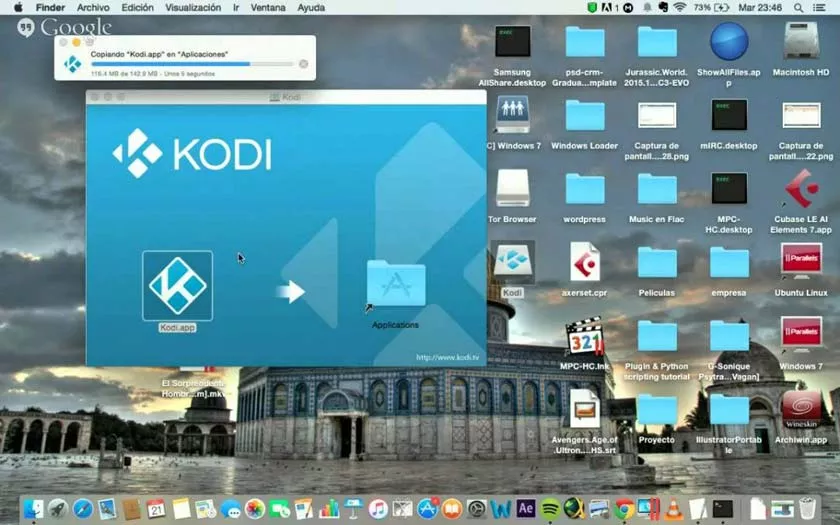Open Calendar from the Dock
This screenshot has width=840, height=525.
[156, 508]
